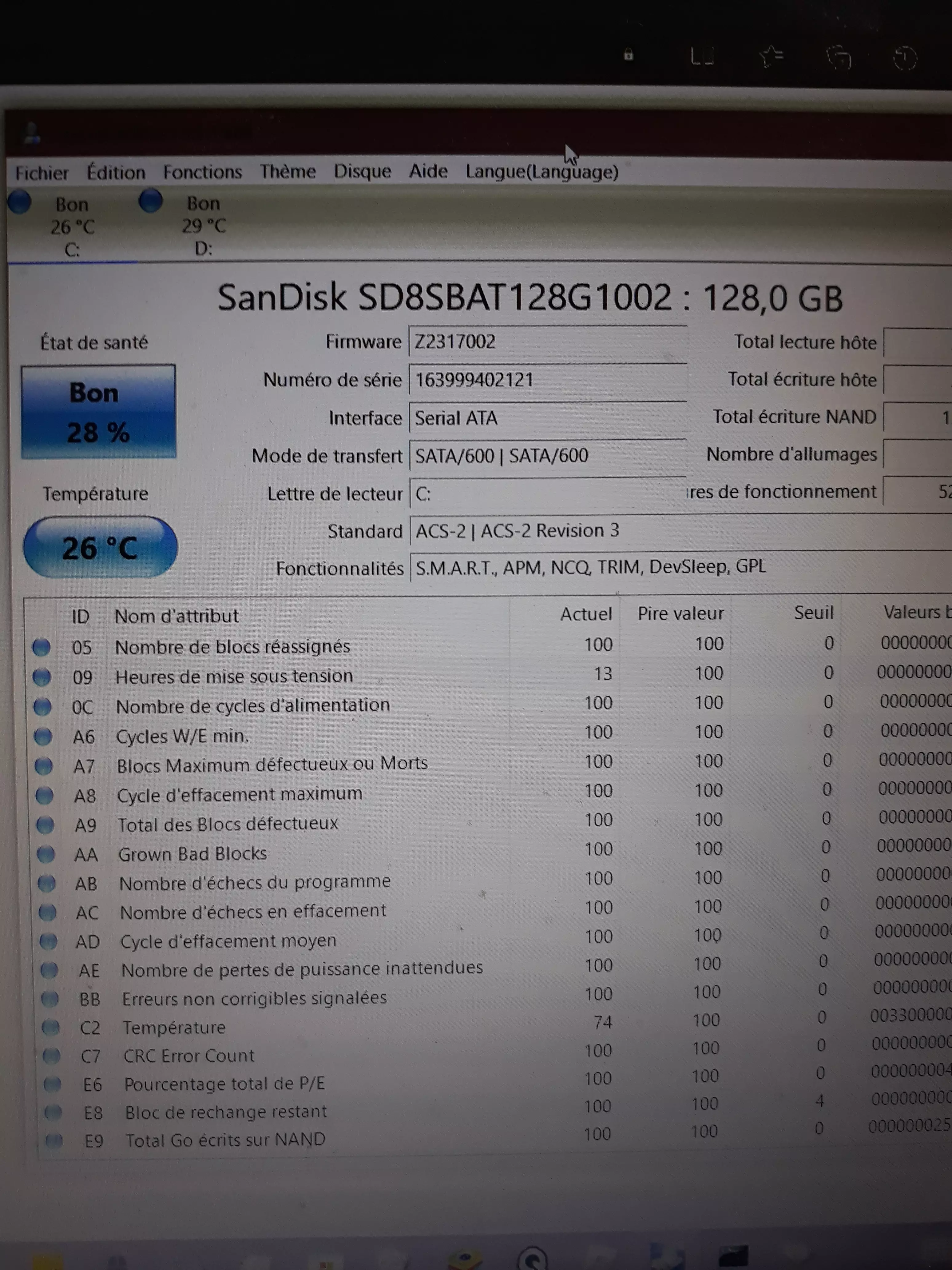Click status dot for attribute C7
This screenshot has height=1270, width=952.
pos(51,1055)
